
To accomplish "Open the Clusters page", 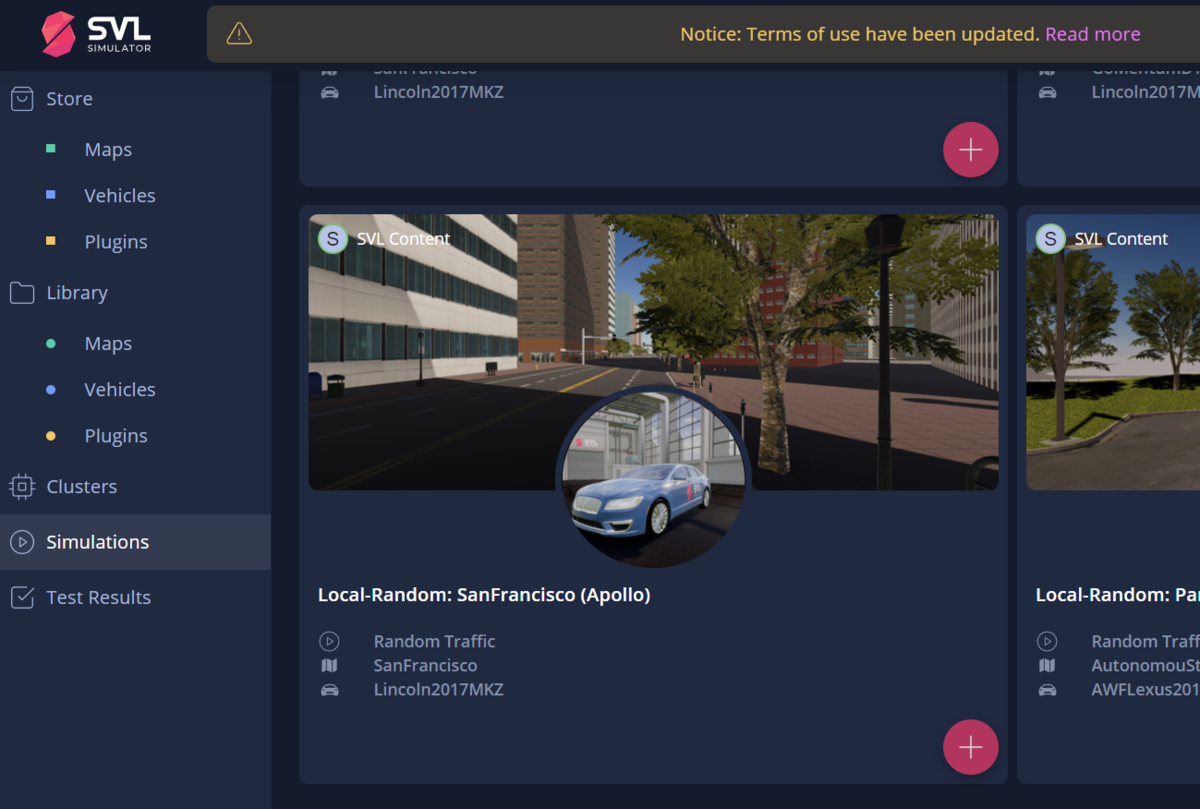I will (82, 486).
